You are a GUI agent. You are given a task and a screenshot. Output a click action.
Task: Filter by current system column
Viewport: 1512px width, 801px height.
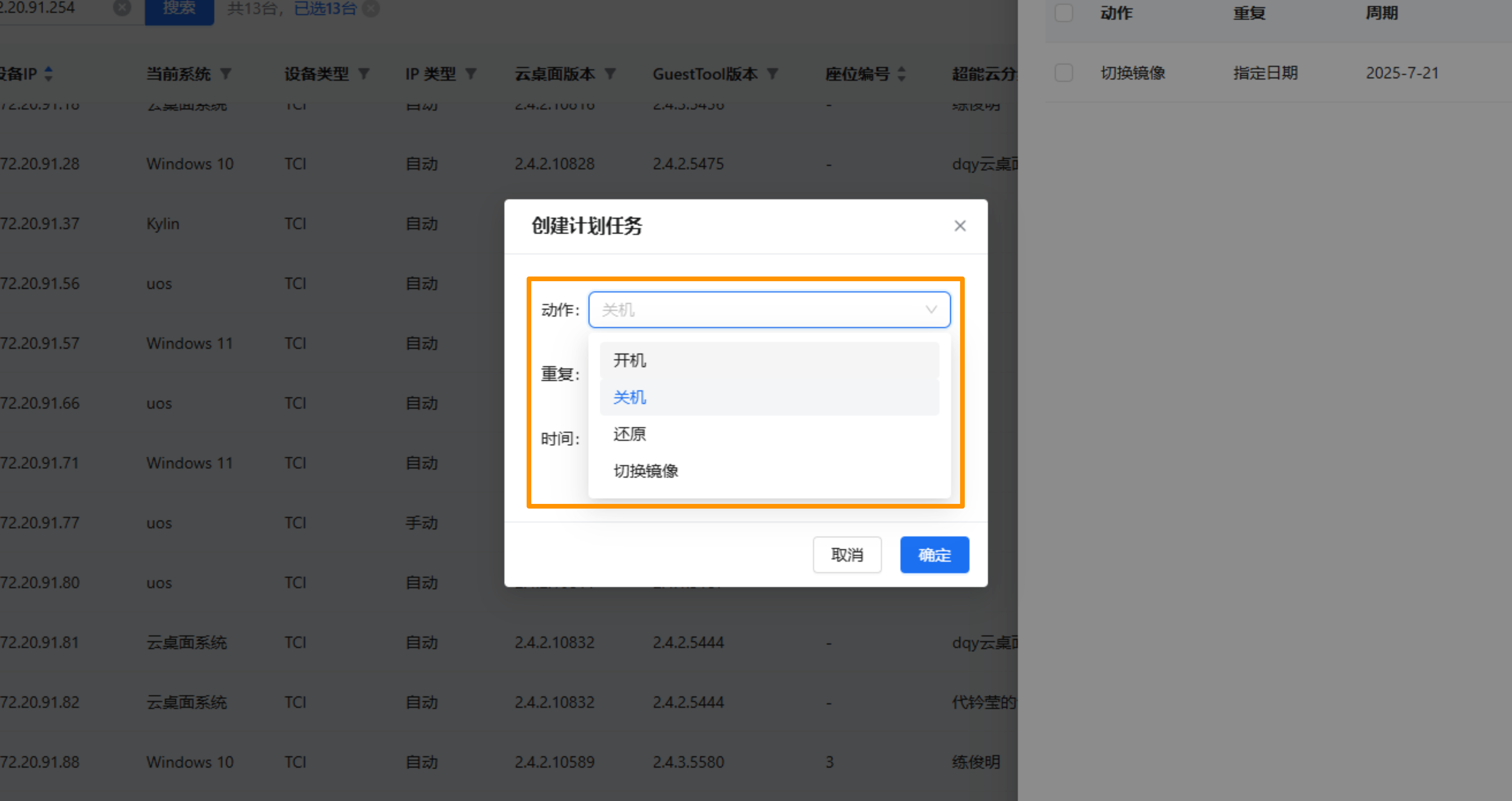[226, 74]
